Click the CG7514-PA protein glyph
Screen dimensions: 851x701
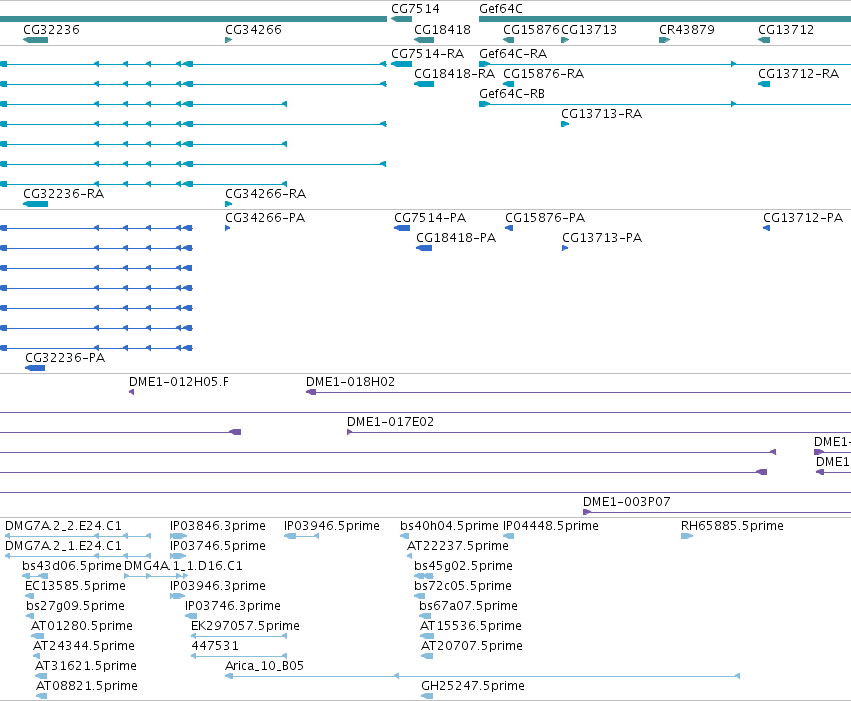[402, 228]
